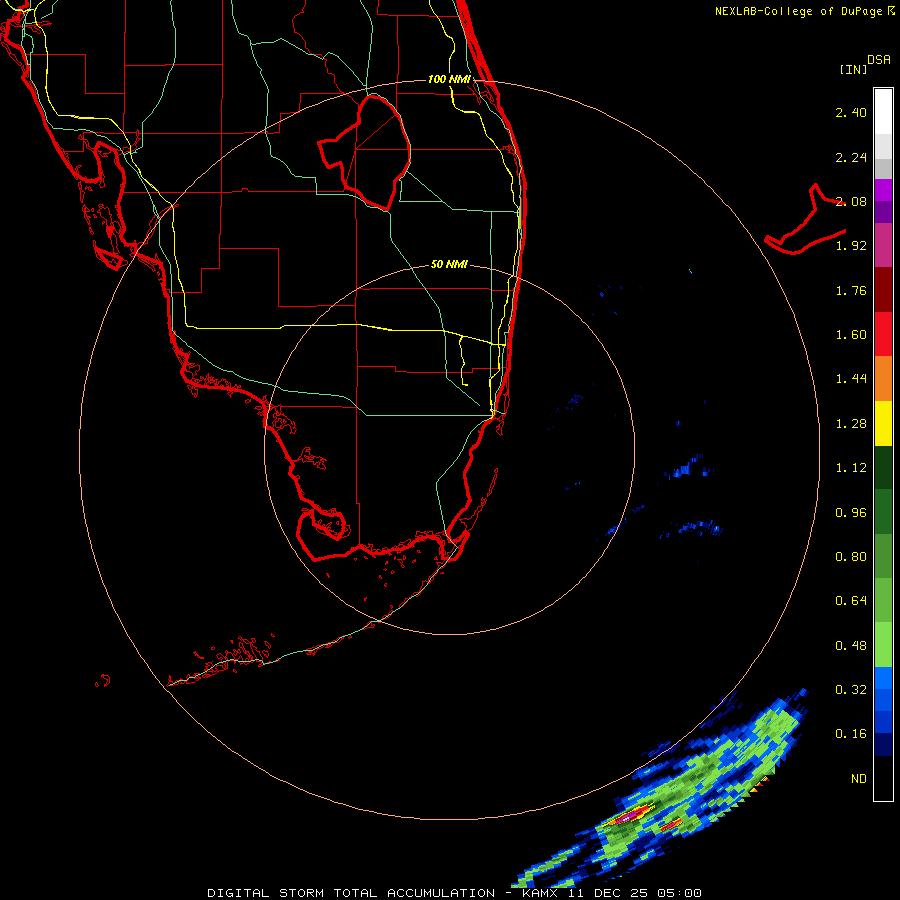Select the 2.24 legend value
Screen dimensions: 900x900
point(851,157)
